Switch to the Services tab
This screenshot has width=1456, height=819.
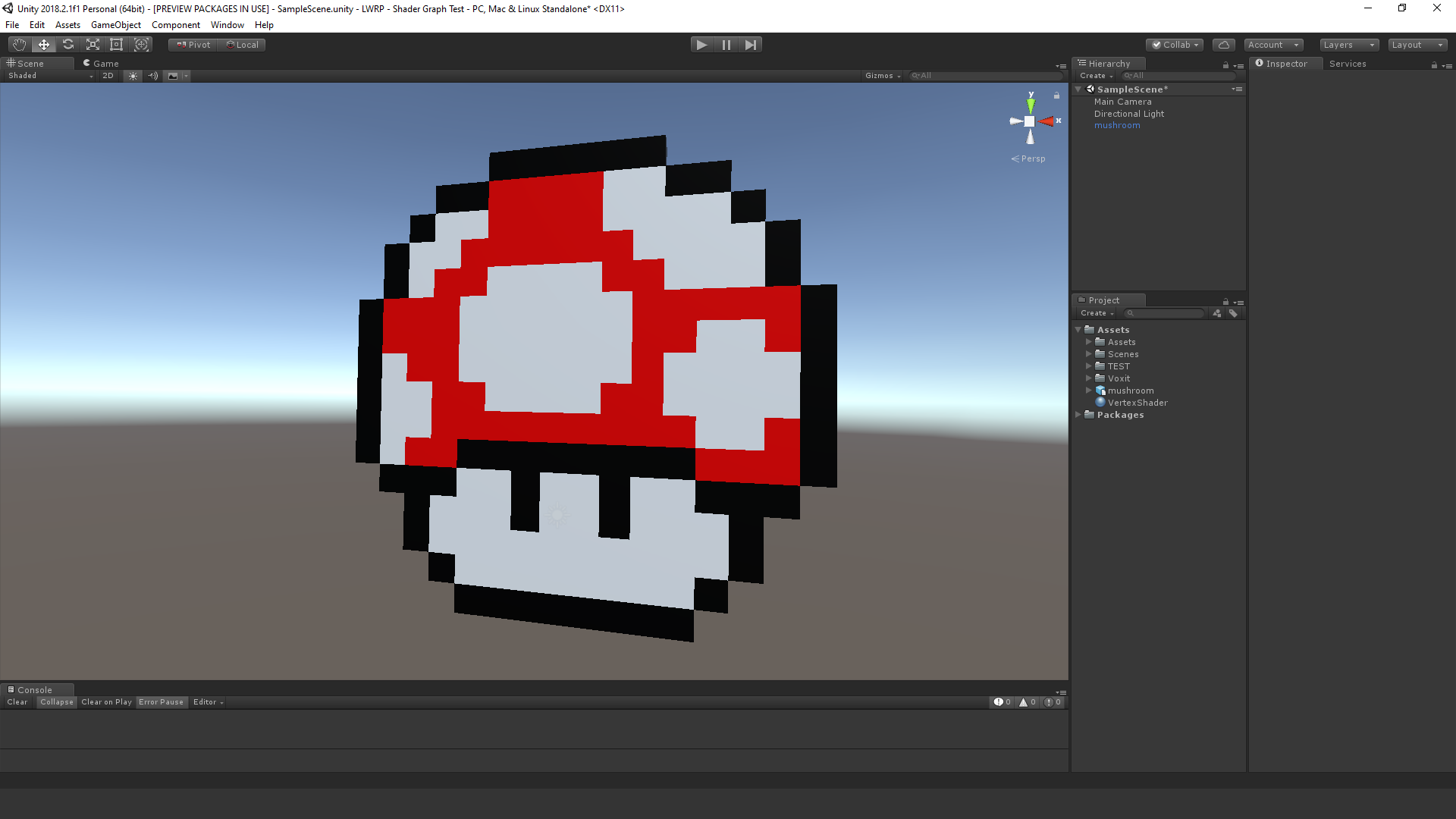point(1348,64)
